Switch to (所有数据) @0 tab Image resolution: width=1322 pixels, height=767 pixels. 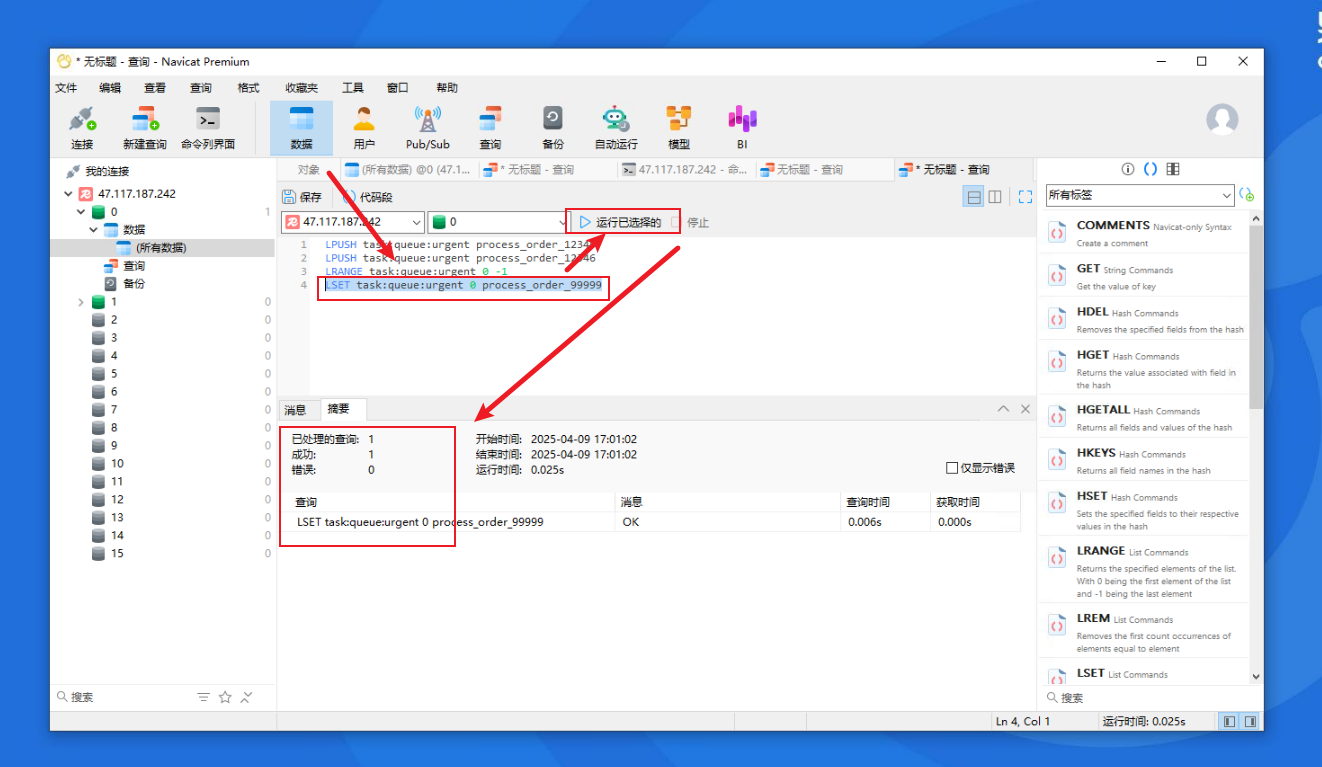click(x=408, y=170)
